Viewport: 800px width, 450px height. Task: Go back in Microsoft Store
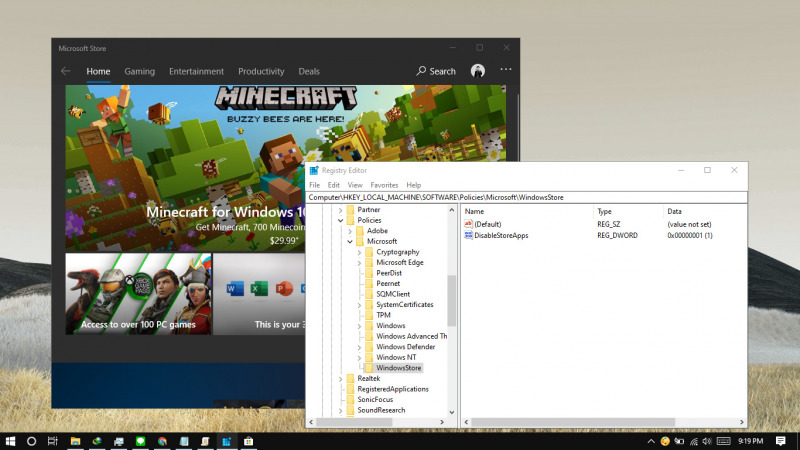tap(65, 71)
